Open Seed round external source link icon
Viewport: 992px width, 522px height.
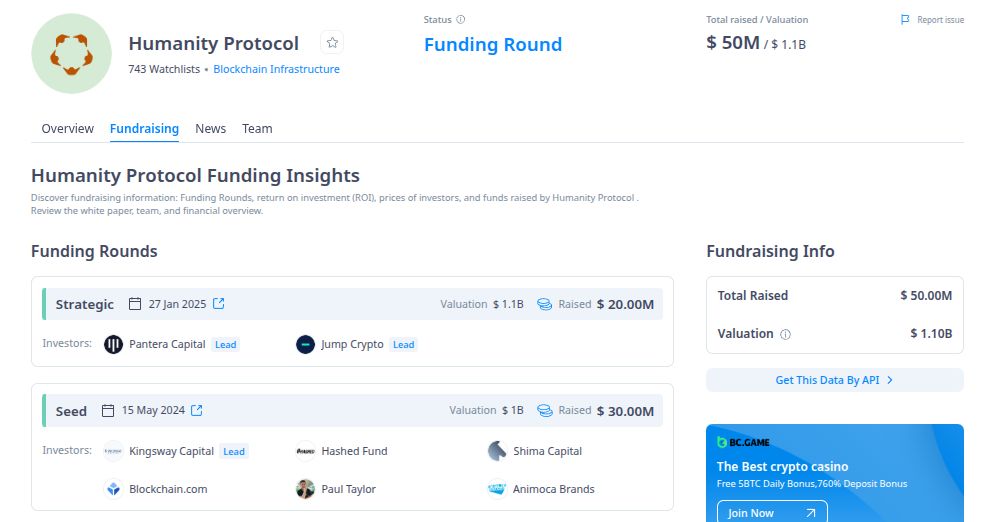[x=197, y=411]
